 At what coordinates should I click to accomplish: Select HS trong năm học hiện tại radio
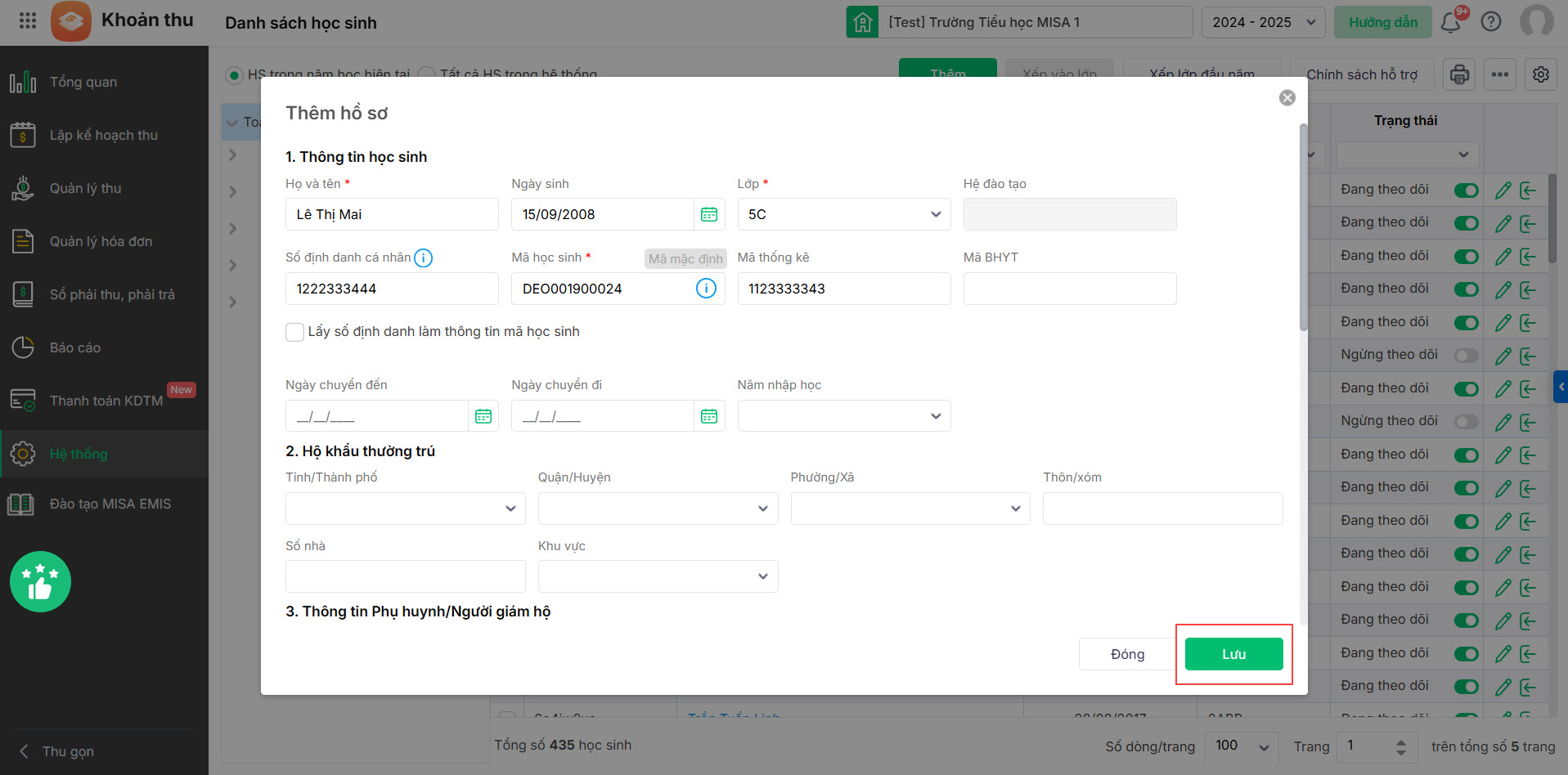click(x=235, y=75)
